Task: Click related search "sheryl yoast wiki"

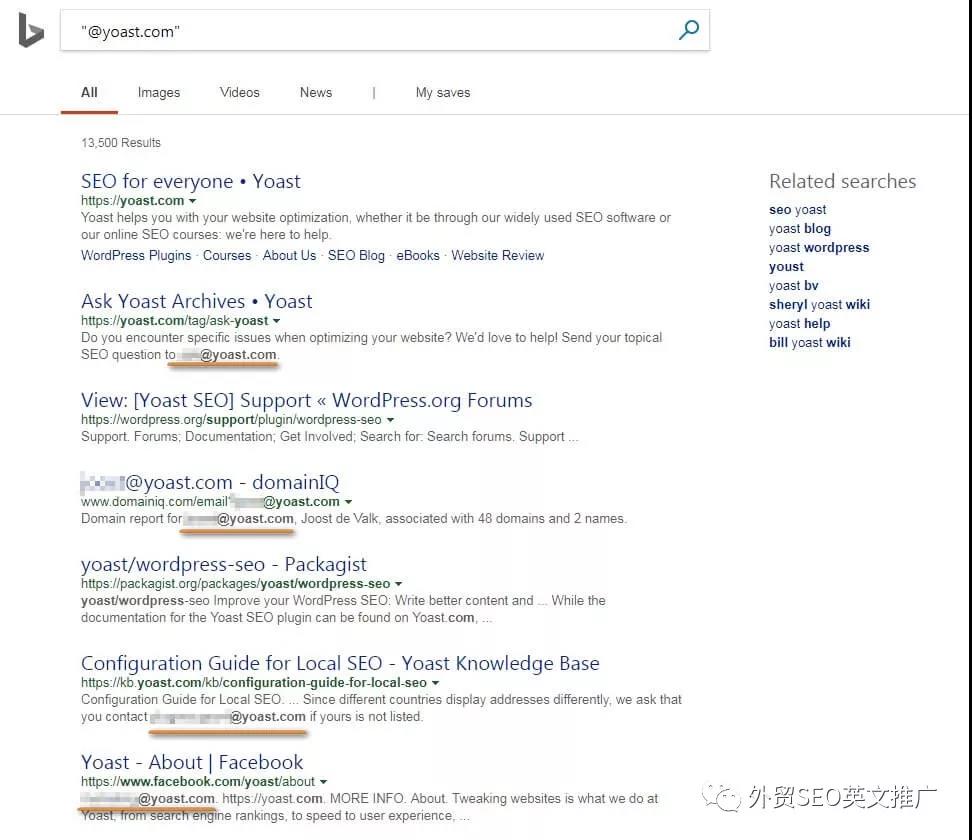Action: point(820,304)
